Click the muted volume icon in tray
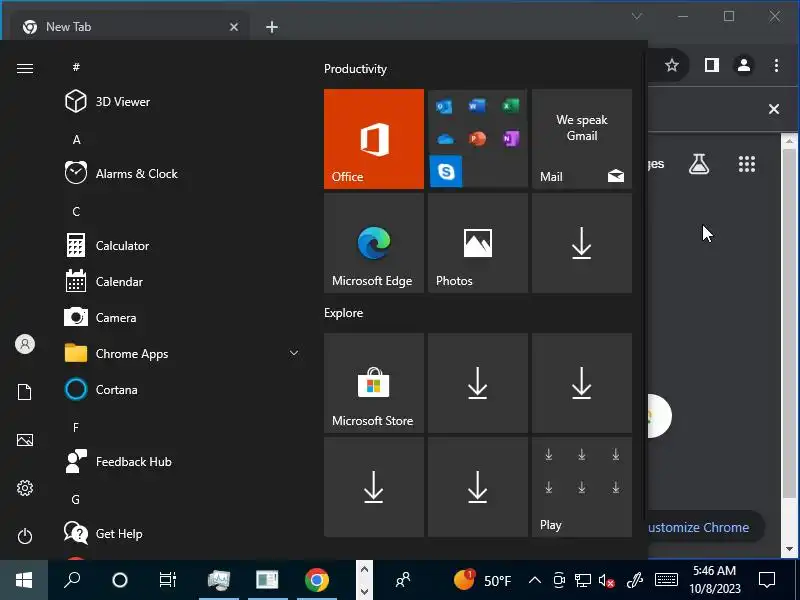800x600 pixels. pyautogui.click(x=606, y=580)
